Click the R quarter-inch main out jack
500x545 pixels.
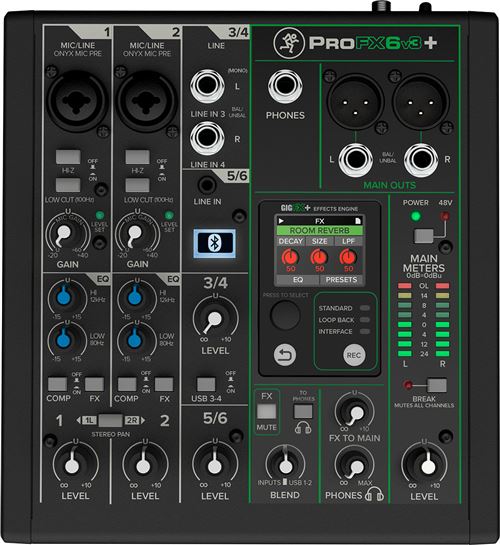(420, 160)
